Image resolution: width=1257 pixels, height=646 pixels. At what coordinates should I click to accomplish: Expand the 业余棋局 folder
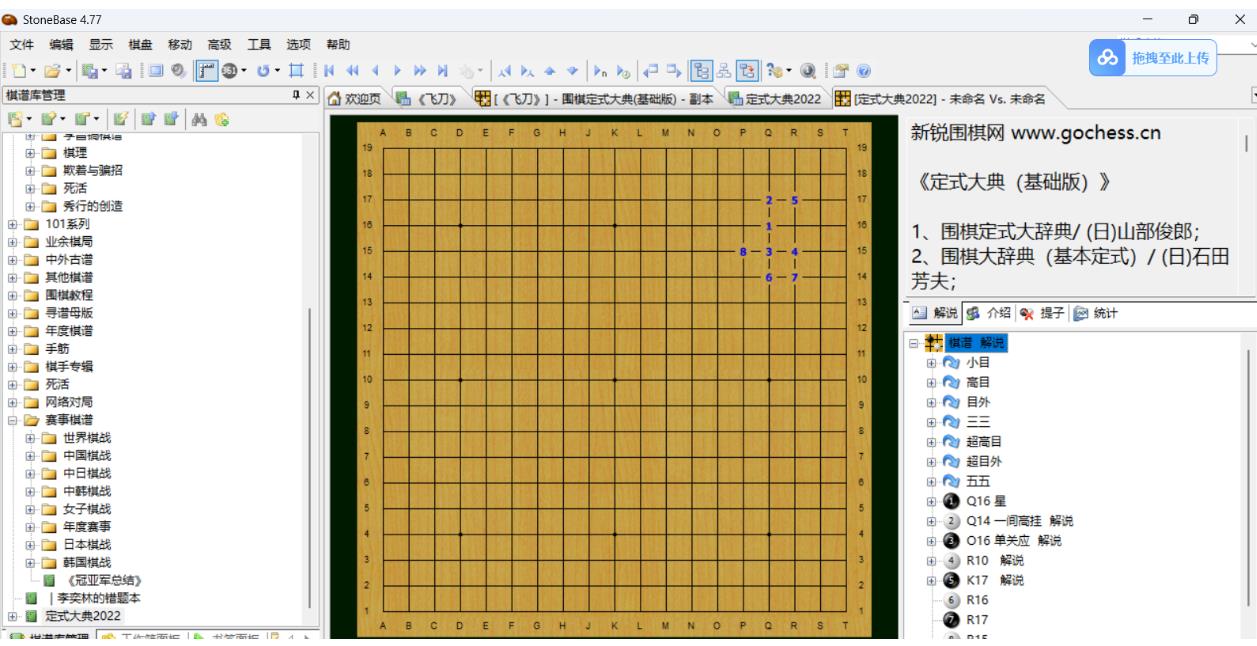coord(13,242)
